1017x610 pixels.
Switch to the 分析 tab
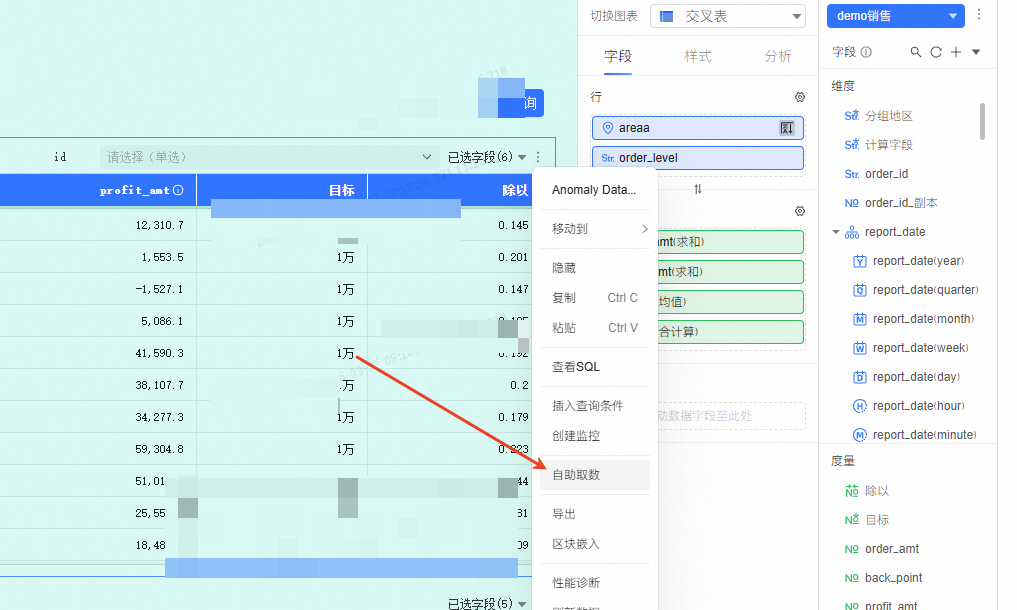click(777, 56)
